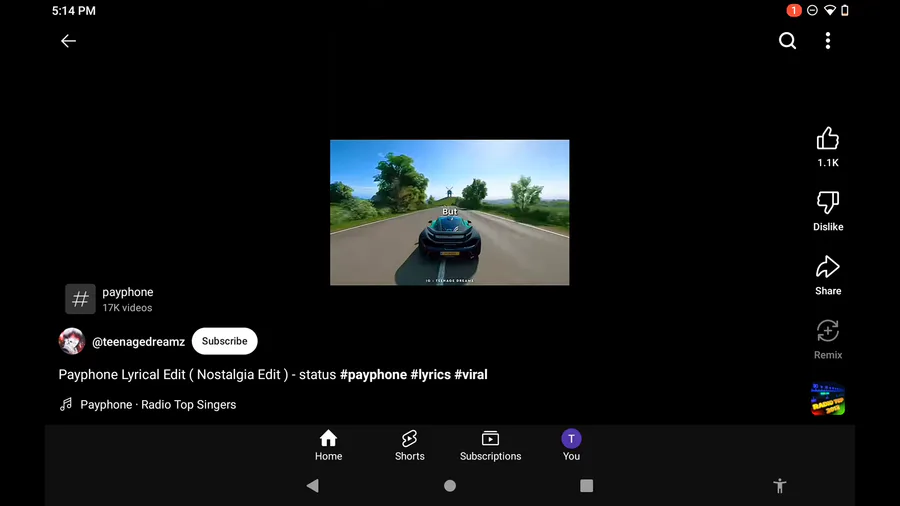Switch to the Subscriptions tab
The height and width of the screenshot is (506, 900).
click(490, 446)
